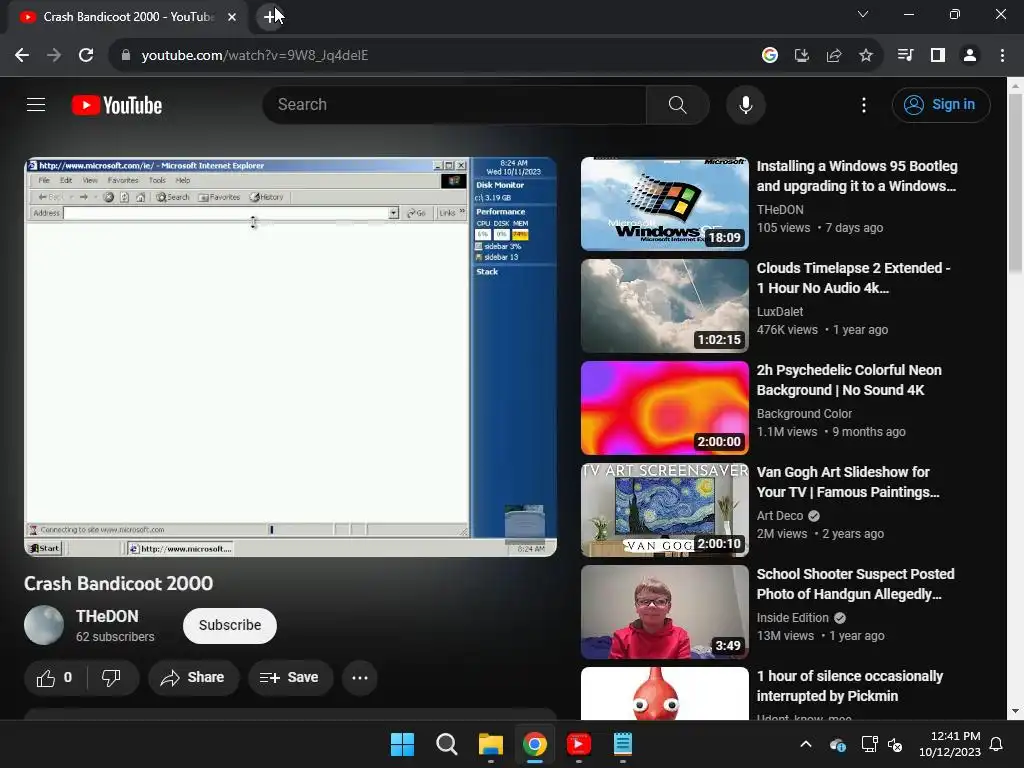Open Clouds Timelapse 2 Extended thumbnail
Viewport: 1024px width, 768px height.
pos(665,306)
